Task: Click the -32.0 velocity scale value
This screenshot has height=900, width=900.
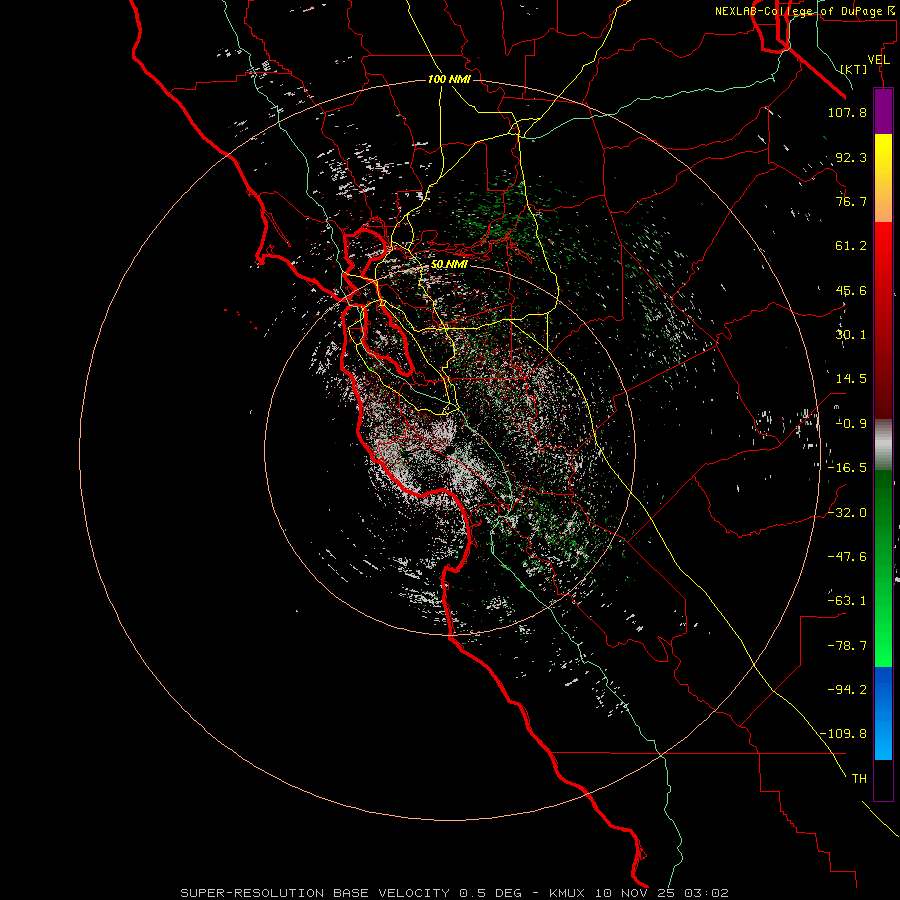Action: coord(847,513)
